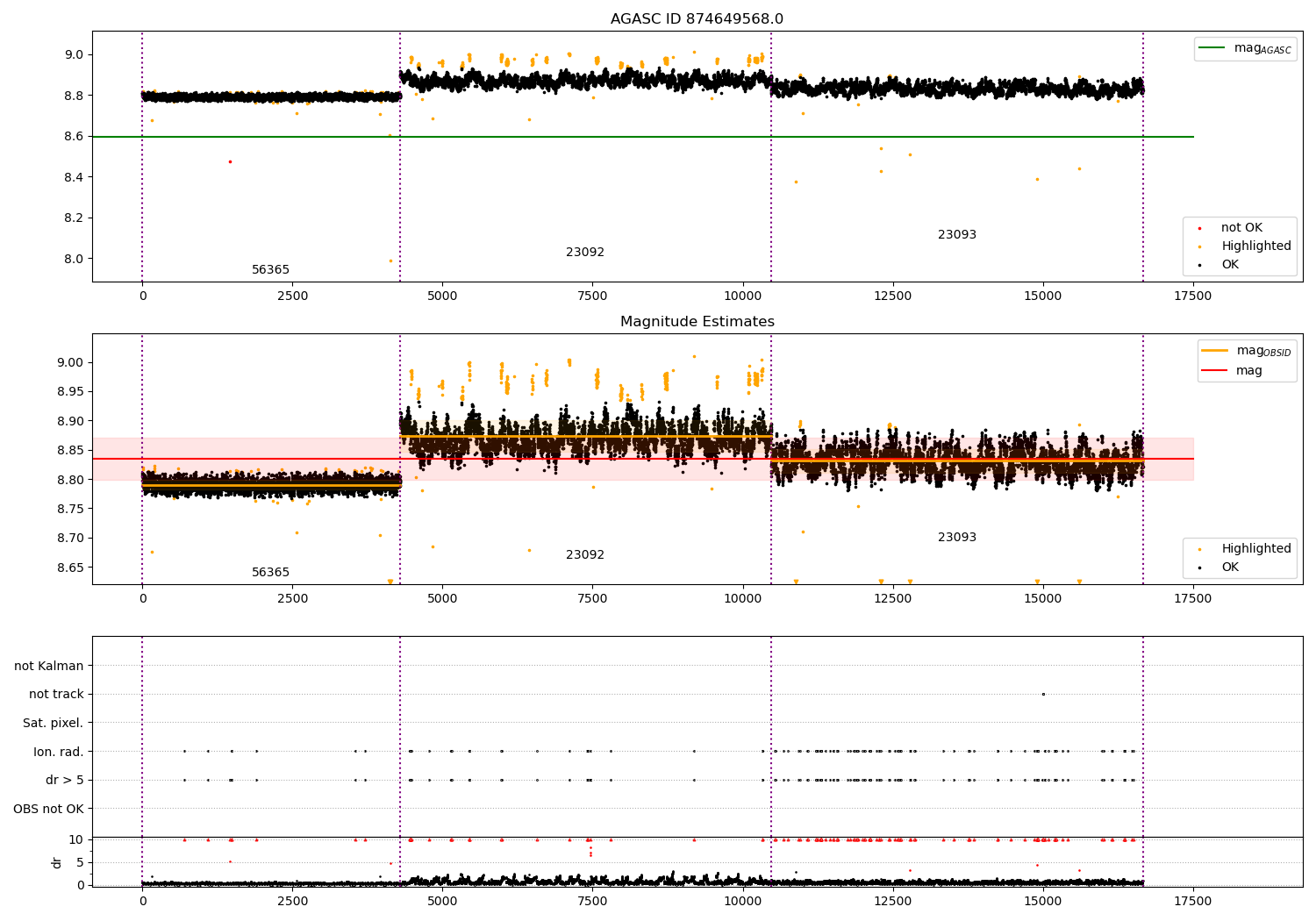This screenshot has width=1316, height=921.
Task: Click the "not Kalman" row label
Action: 49,666
